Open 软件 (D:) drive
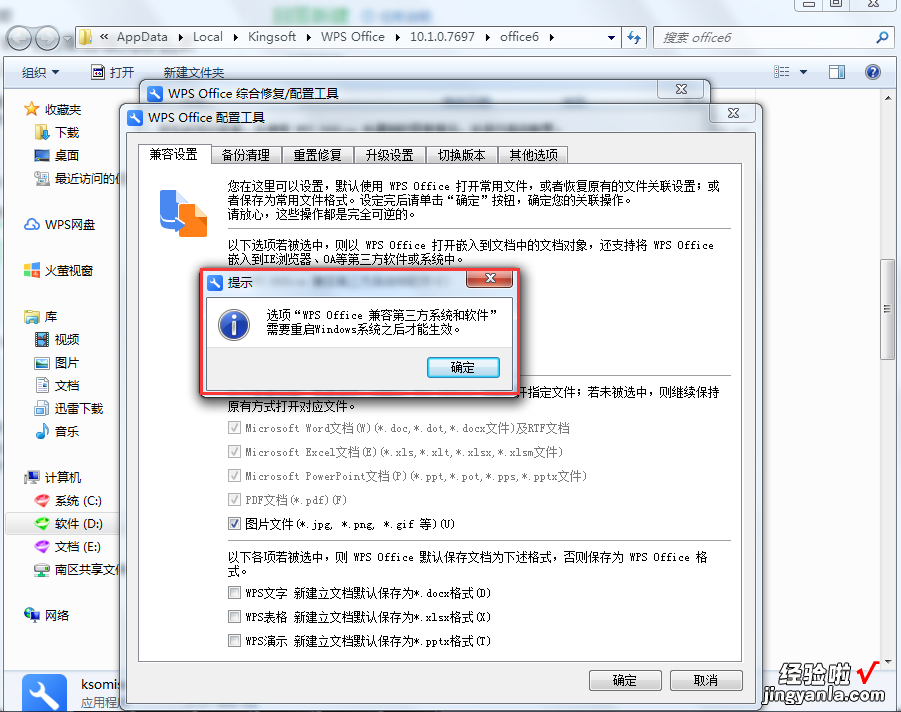The height and width of the screenshot is (712, 901). [x=68, y=524]
